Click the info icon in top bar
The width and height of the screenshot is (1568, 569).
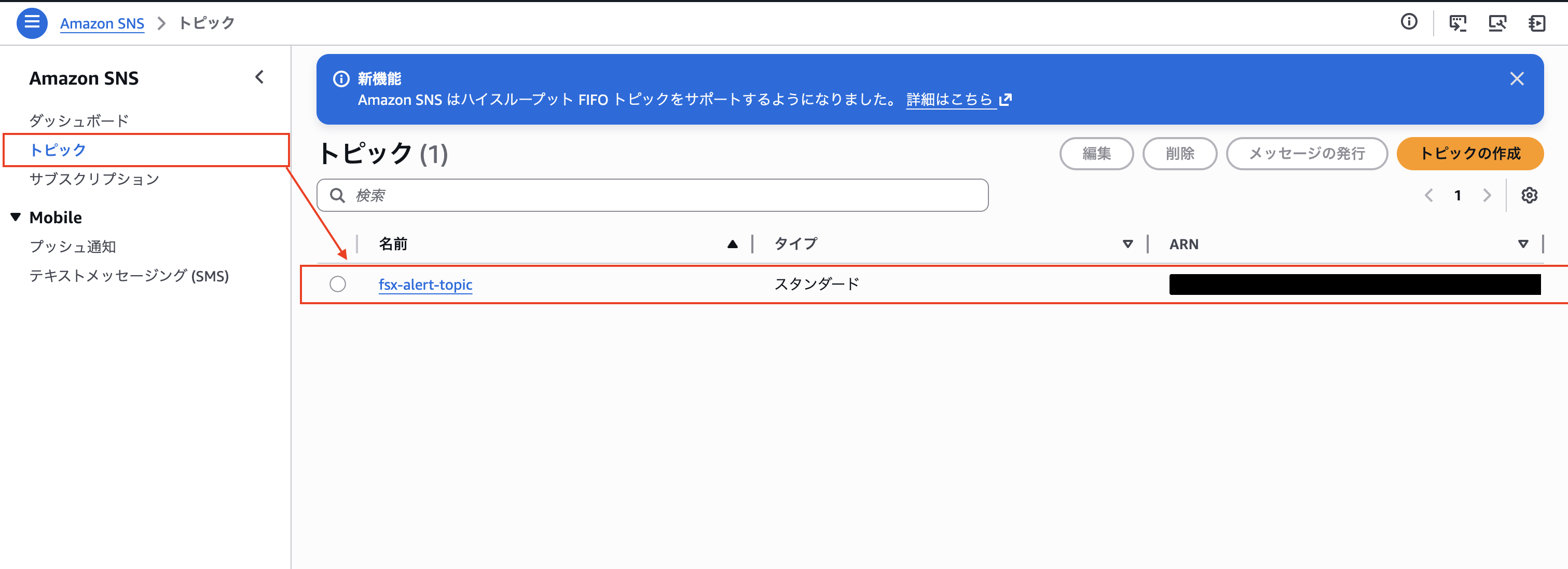(x=1409, y=22)
